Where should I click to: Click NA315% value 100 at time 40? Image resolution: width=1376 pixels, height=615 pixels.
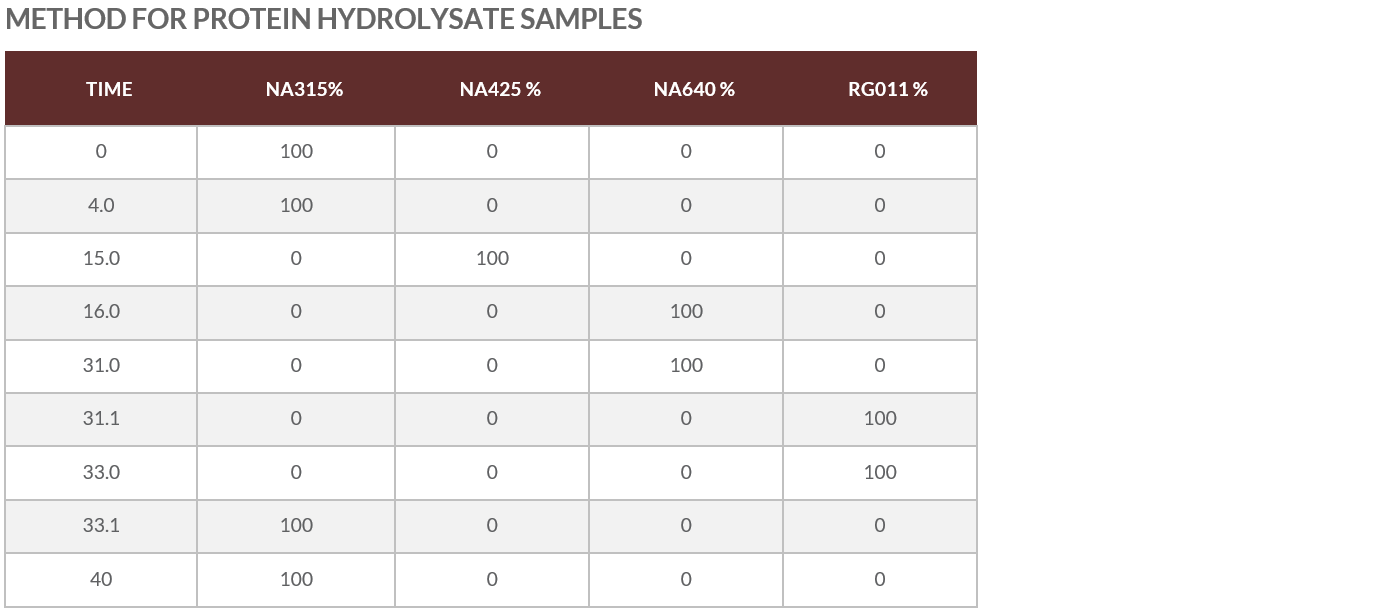296,579
